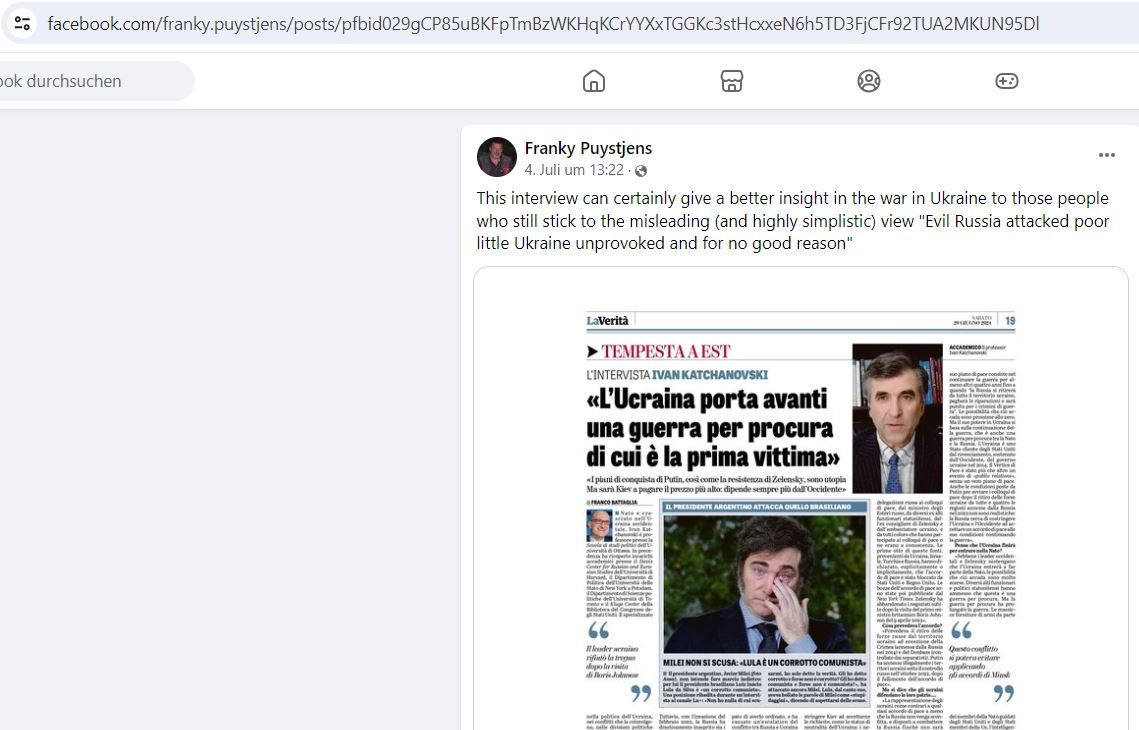Open Franky Puystjens profile name link
Viewport: 1139px width, 730px height.
click(x=588, y=148)
